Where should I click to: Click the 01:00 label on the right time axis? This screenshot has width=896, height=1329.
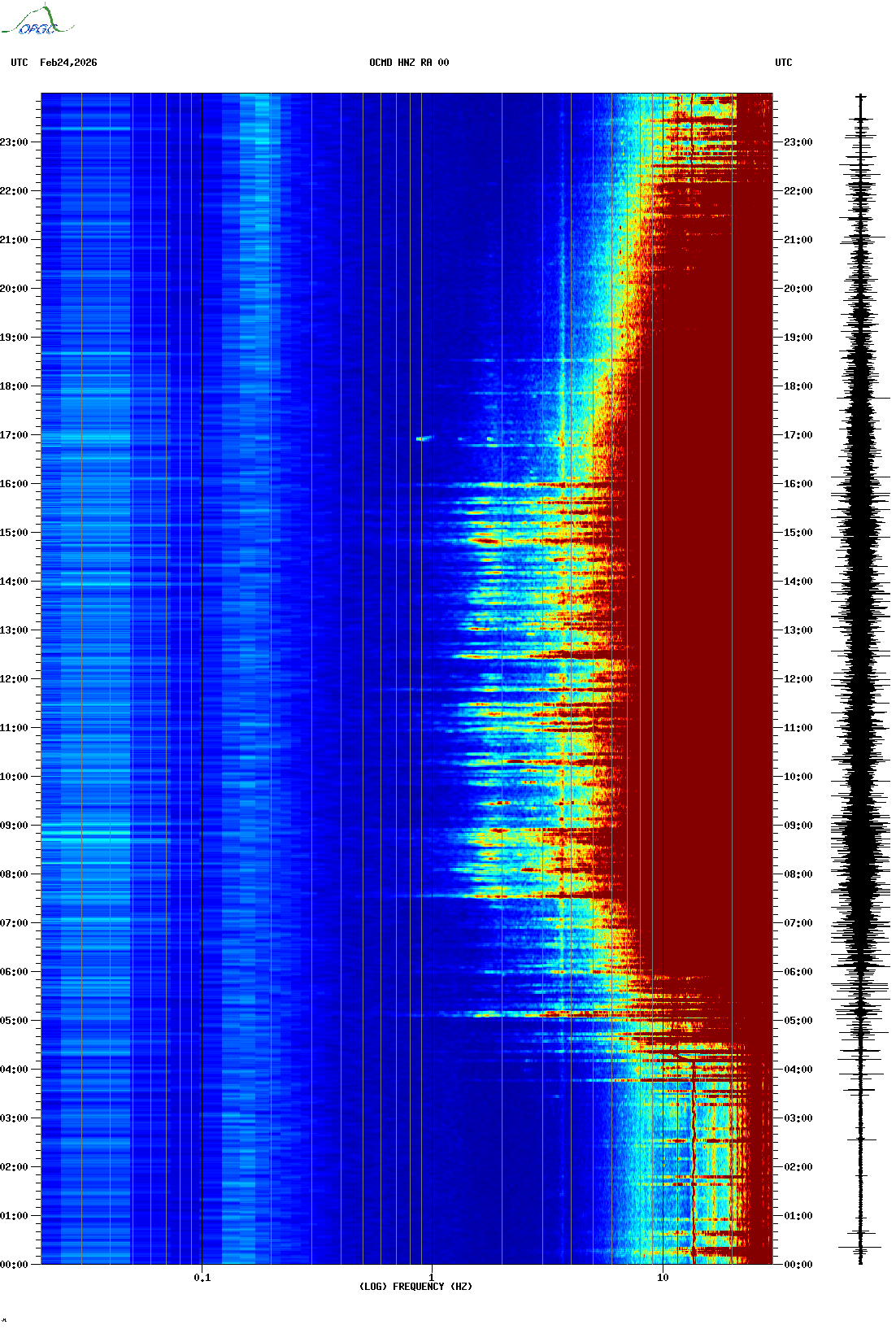[798, 1216]
